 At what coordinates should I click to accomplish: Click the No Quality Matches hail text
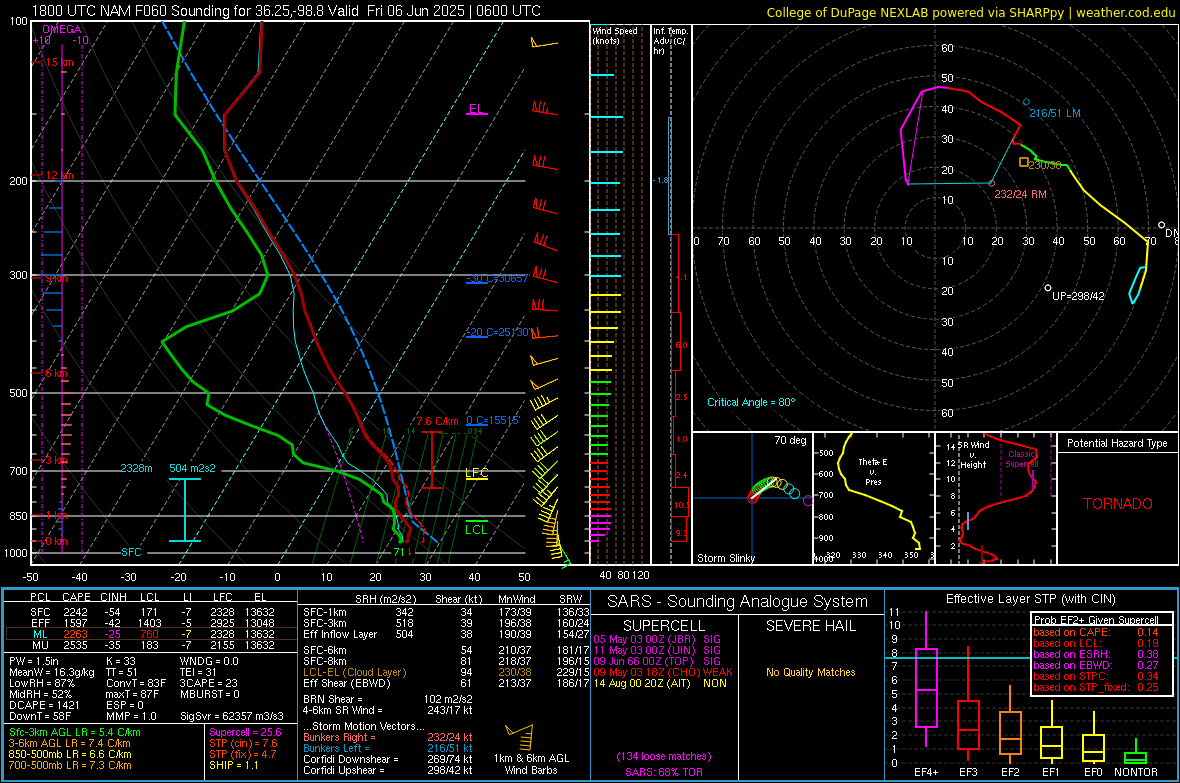[810, 672]
